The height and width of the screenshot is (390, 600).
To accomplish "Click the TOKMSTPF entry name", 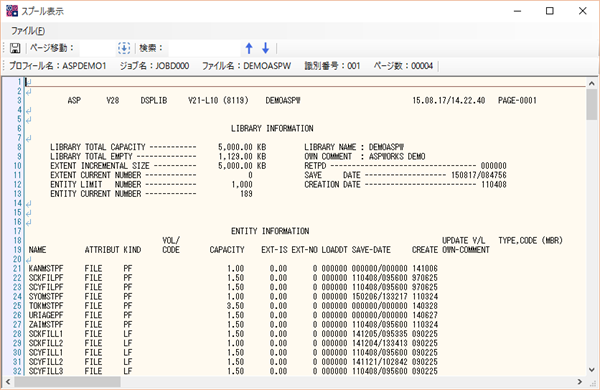I will pos(46,306).
